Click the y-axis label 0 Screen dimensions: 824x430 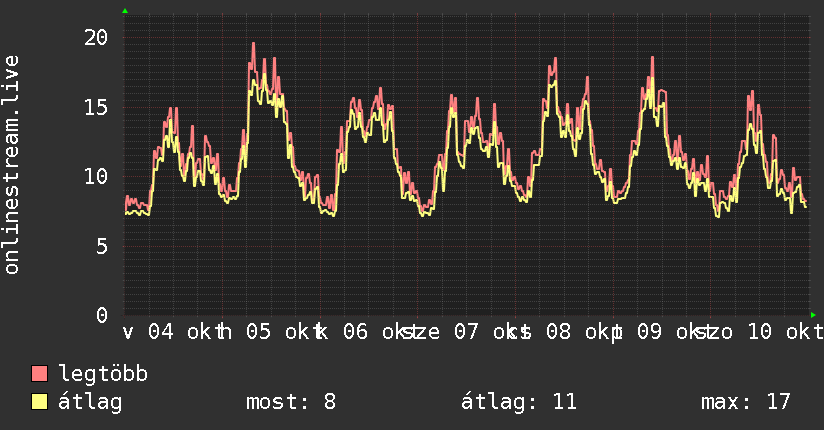102,315
